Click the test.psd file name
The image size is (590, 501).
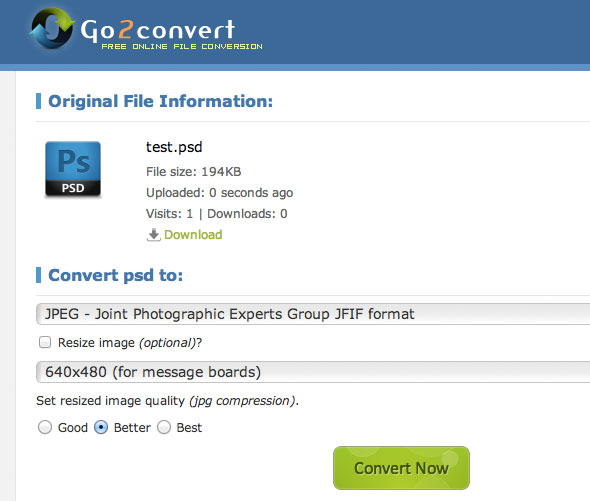[174, 147]
